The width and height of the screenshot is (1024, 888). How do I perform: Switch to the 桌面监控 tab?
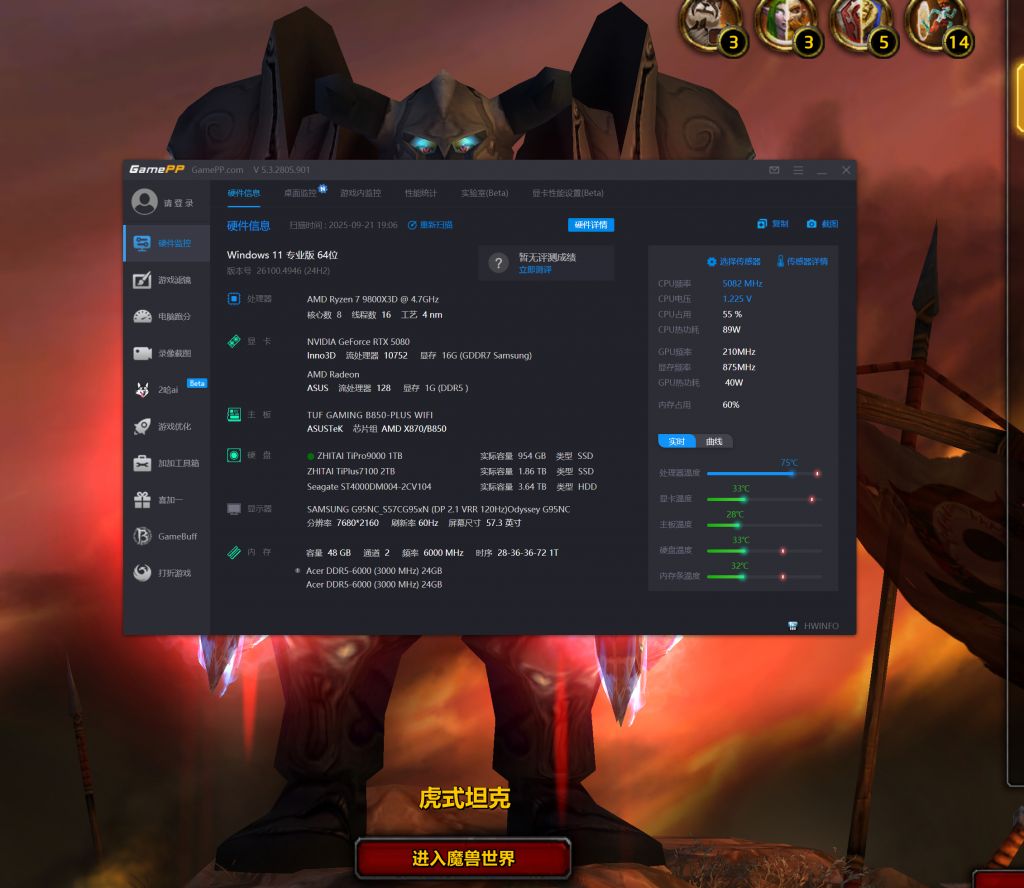coord(300,193)
